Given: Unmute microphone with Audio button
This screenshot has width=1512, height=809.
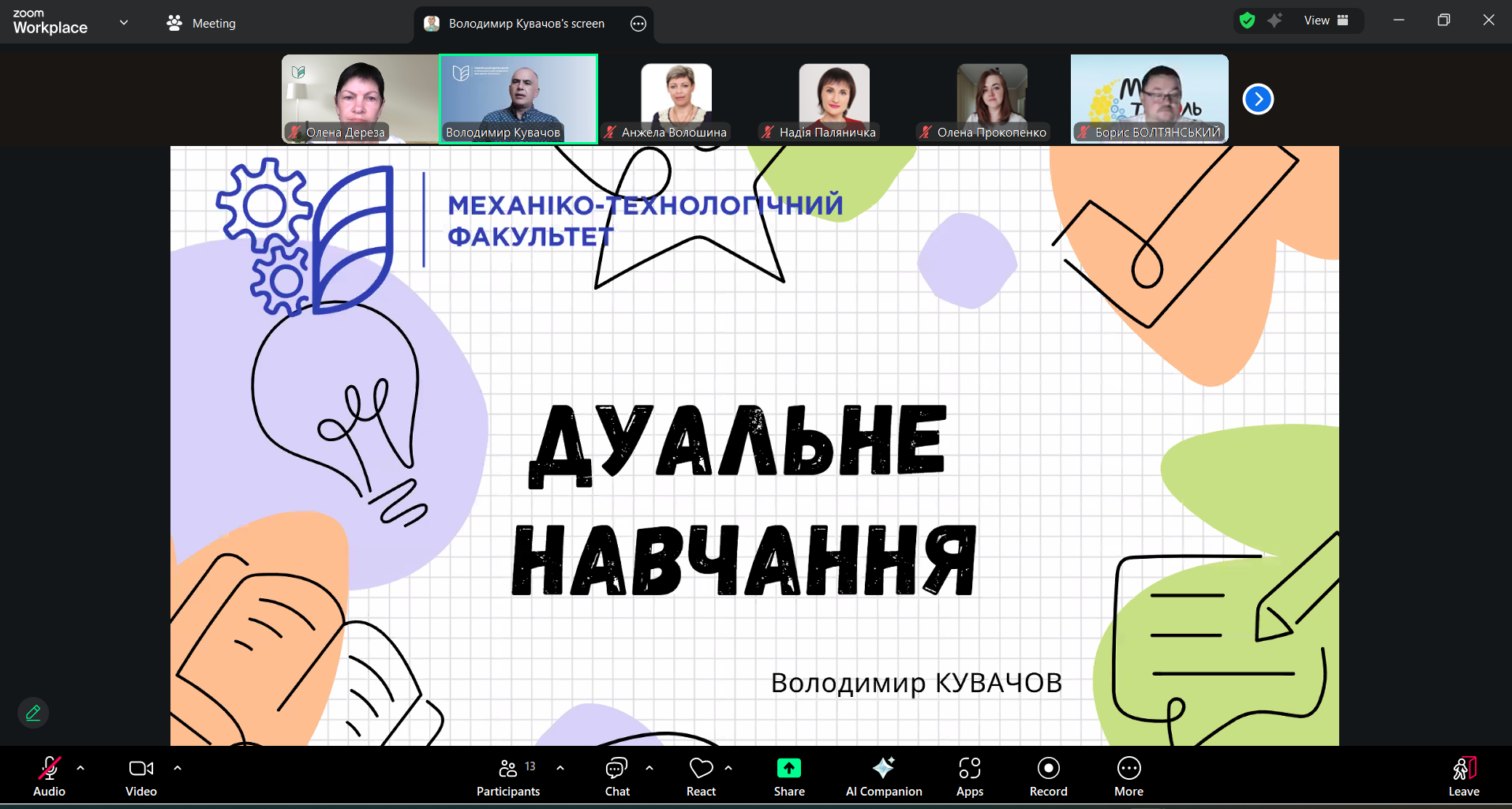Looking at the screenshot, I should (x=49, y=777).
